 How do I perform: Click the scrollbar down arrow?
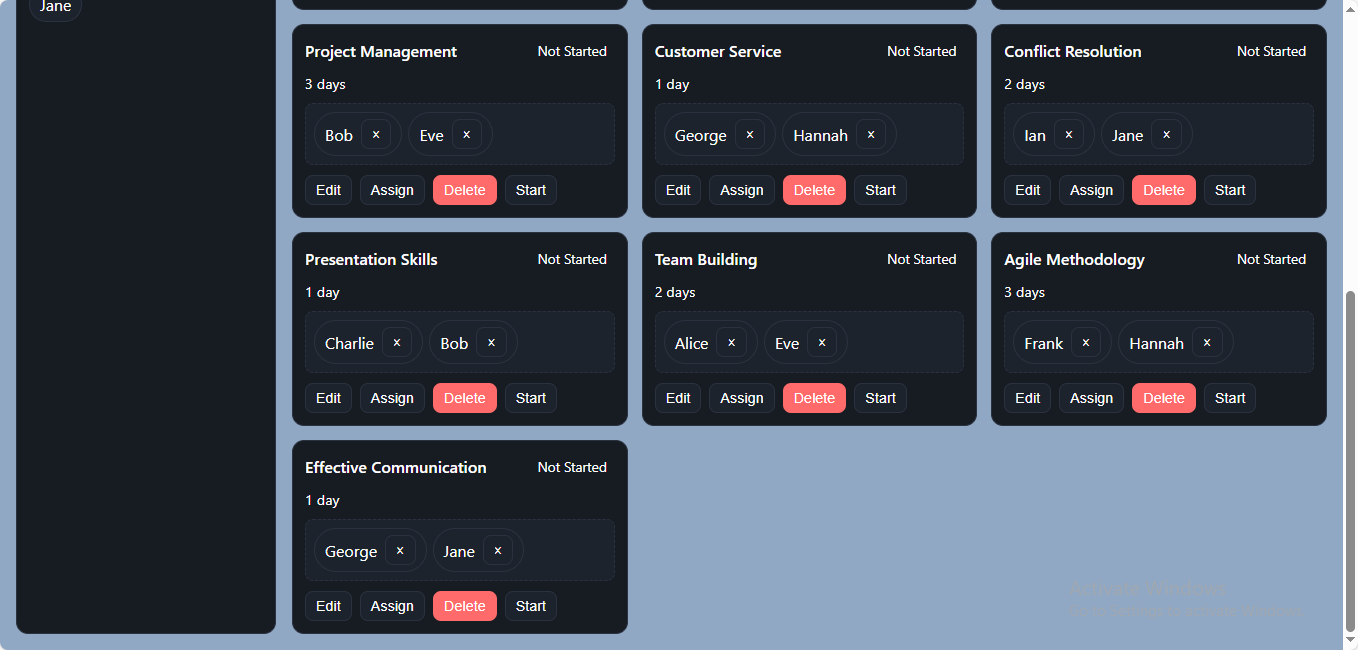click(x=1350, y=641)
